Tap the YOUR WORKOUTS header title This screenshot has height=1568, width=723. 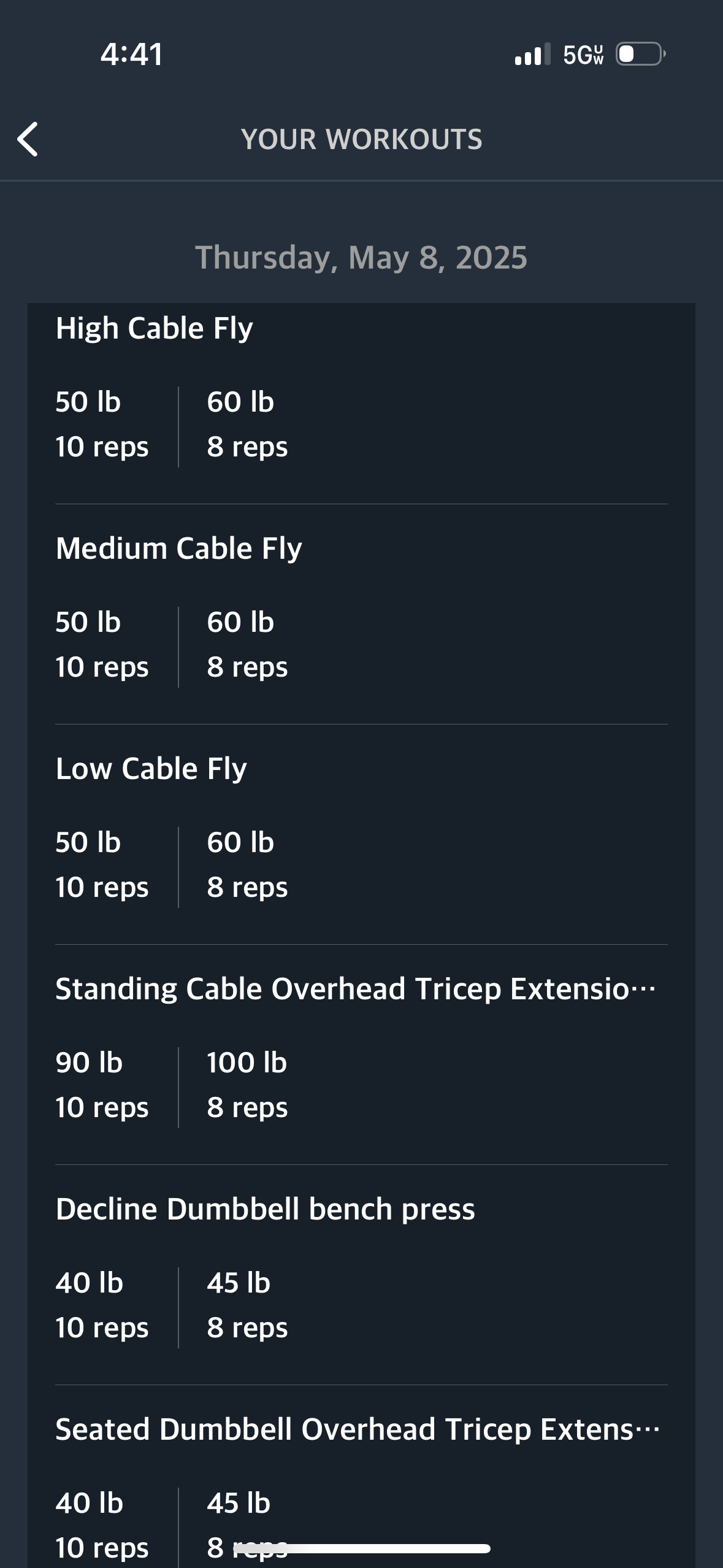(x=362, y=139)
